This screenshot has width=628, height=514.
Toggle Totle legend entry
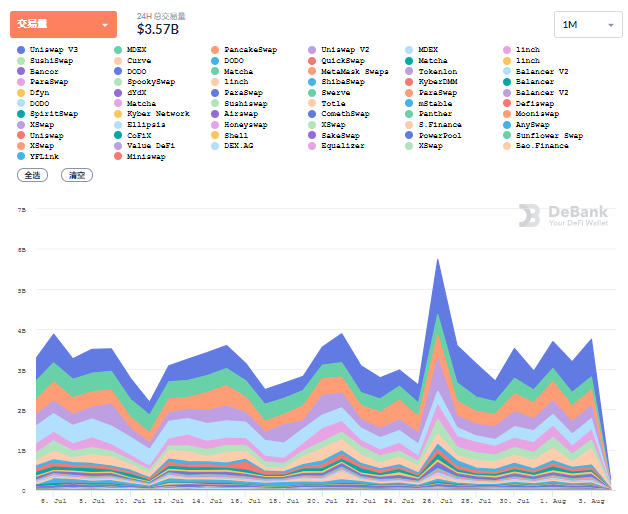327,103
